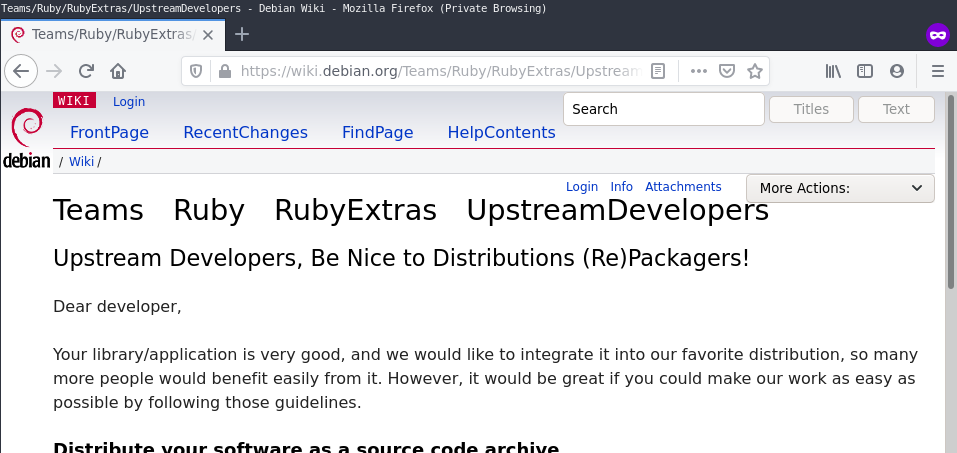Bookmark this page with the star icon
The image size is (957, 453).
click(755, 71)
